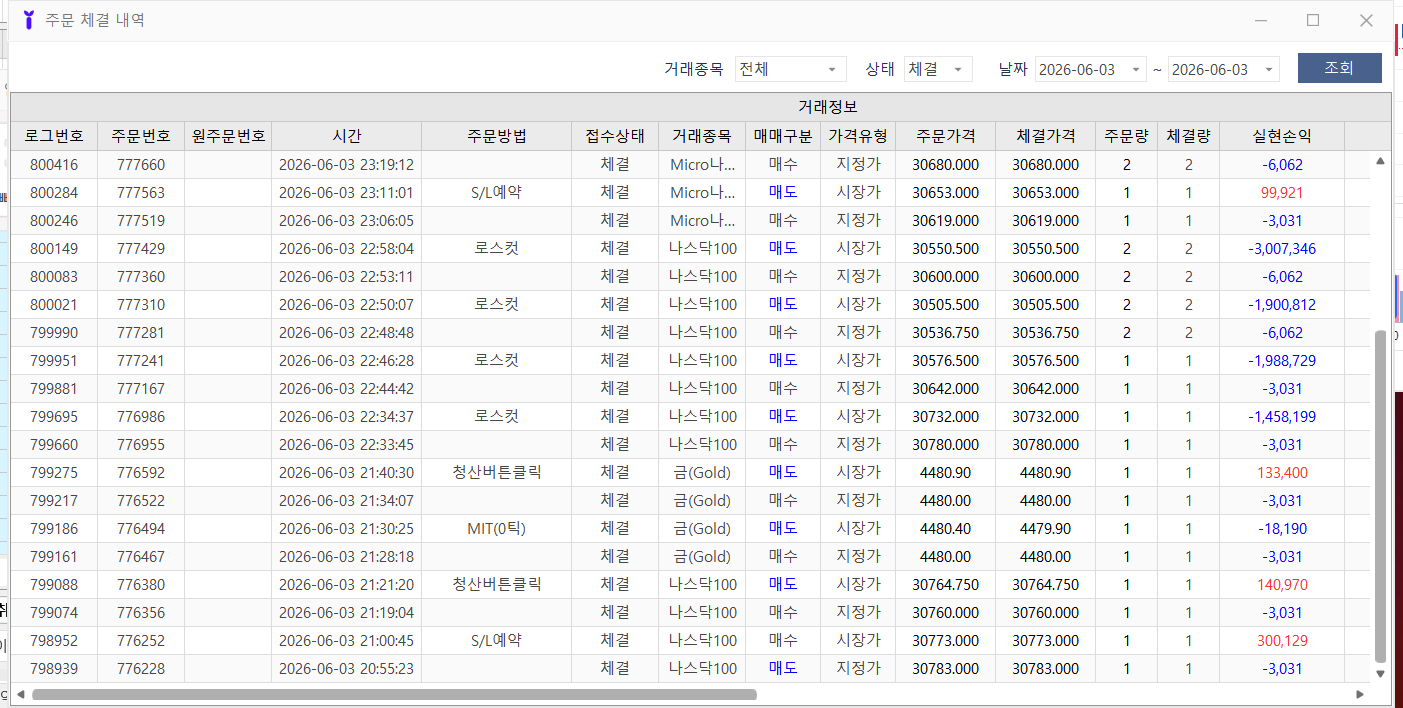This screenshot has width=1403, height=708.
Task: Select order number 776467 cell
Action: pos(141,557)
